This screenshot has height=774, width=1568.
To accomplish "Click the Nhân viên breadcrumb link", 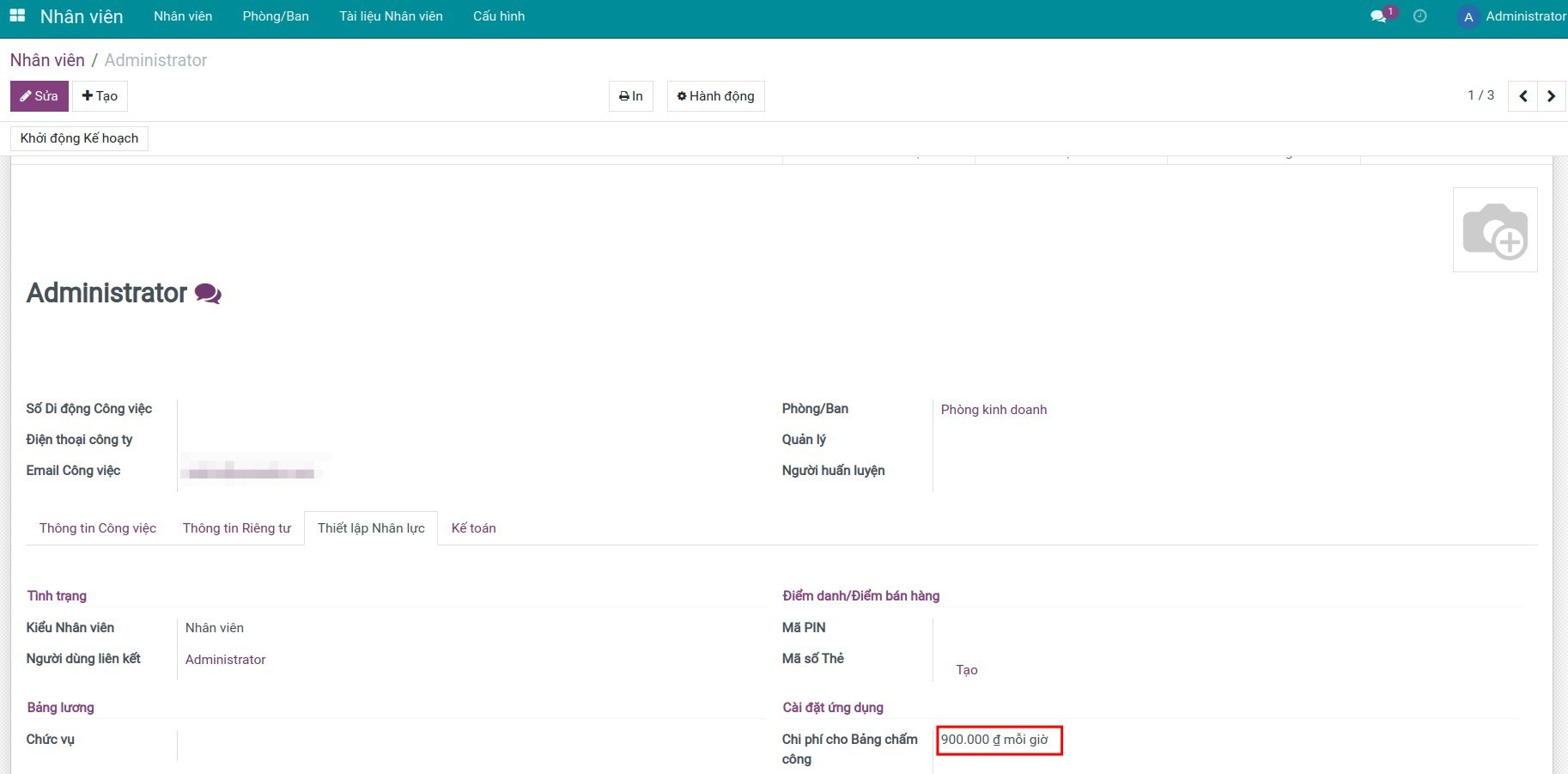I will point(47,60).
